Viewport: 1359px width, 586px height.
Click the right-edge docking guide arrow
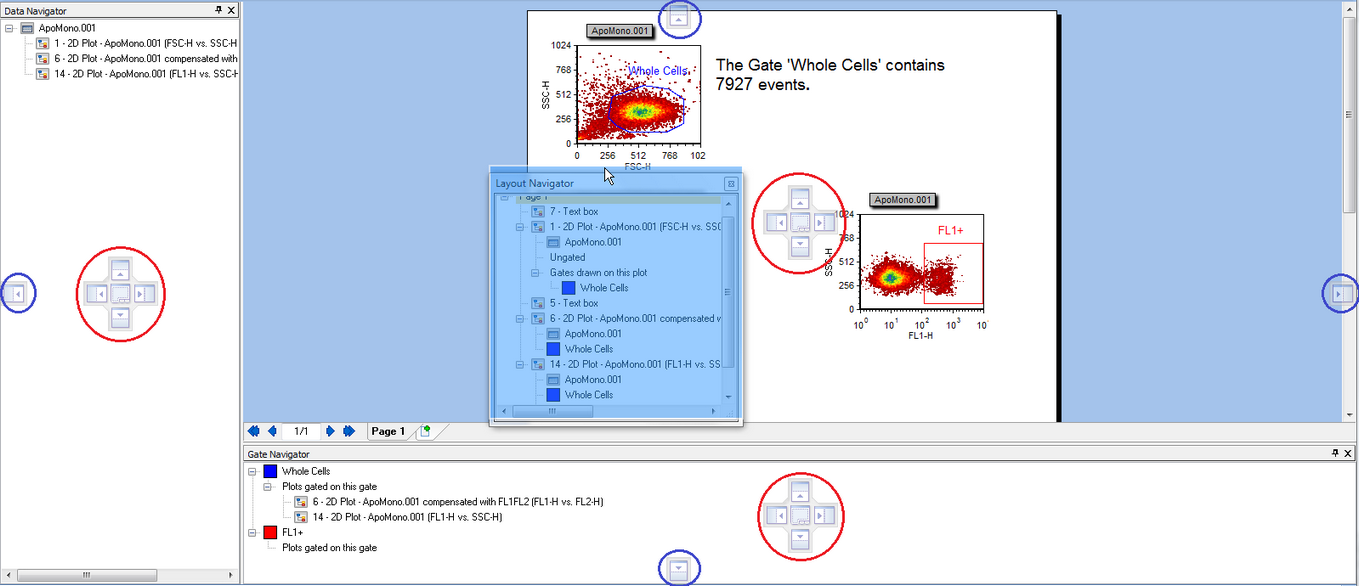coord(1340,294)
